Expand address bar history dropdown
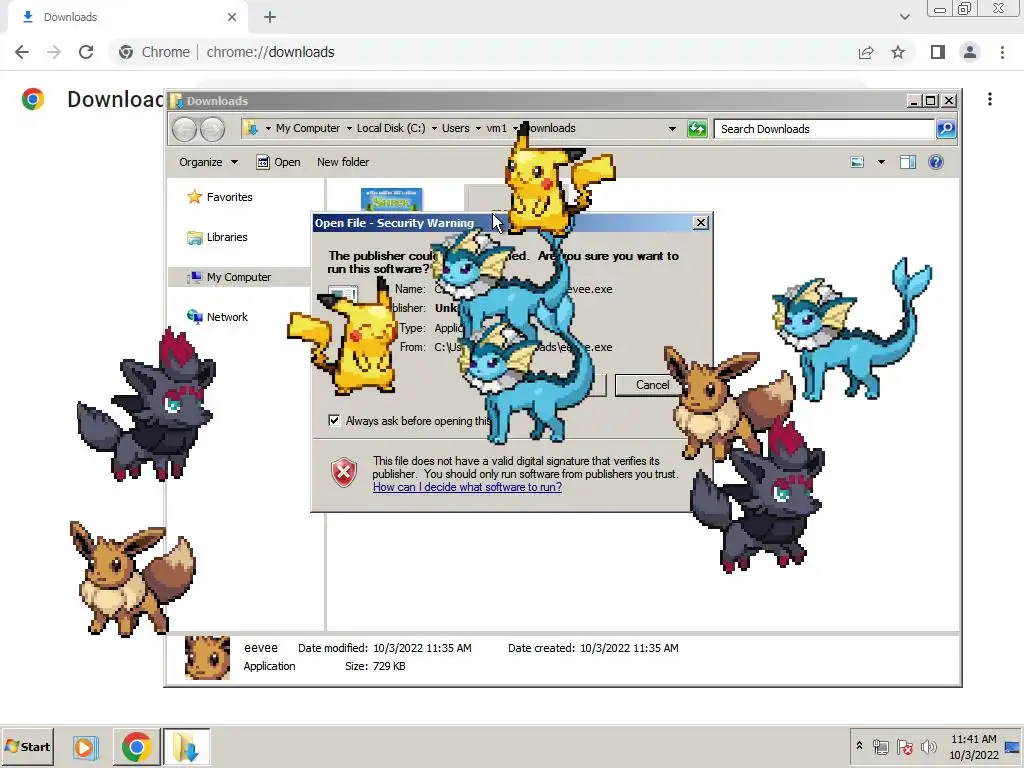Image resolution: width=1024 pixels, height=768 pixels. (672, 129)
